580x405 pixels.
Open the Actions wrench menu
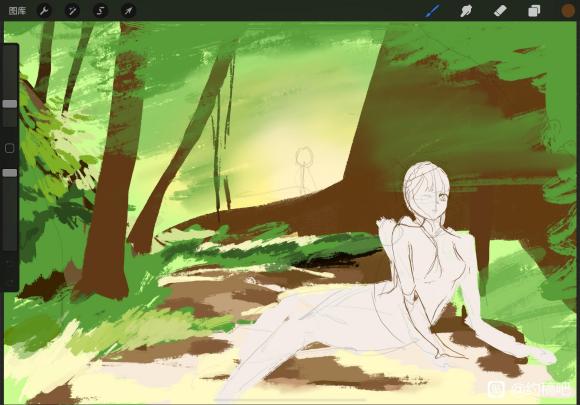click(x=44, y=11)
